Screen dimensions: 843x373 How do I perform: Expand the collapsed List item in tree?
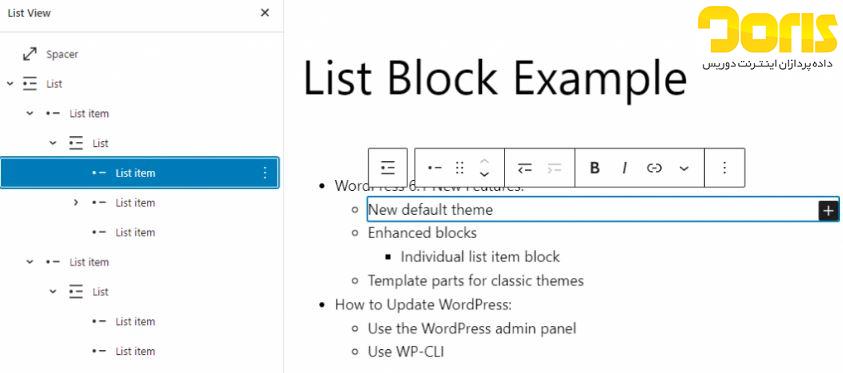click(x=76, y=203)
